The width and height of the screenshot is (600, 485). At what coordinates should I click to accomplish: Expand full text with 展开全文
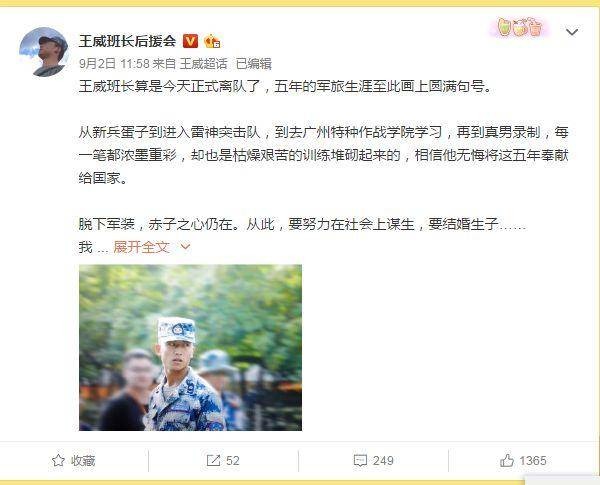[x=141, y=247]
